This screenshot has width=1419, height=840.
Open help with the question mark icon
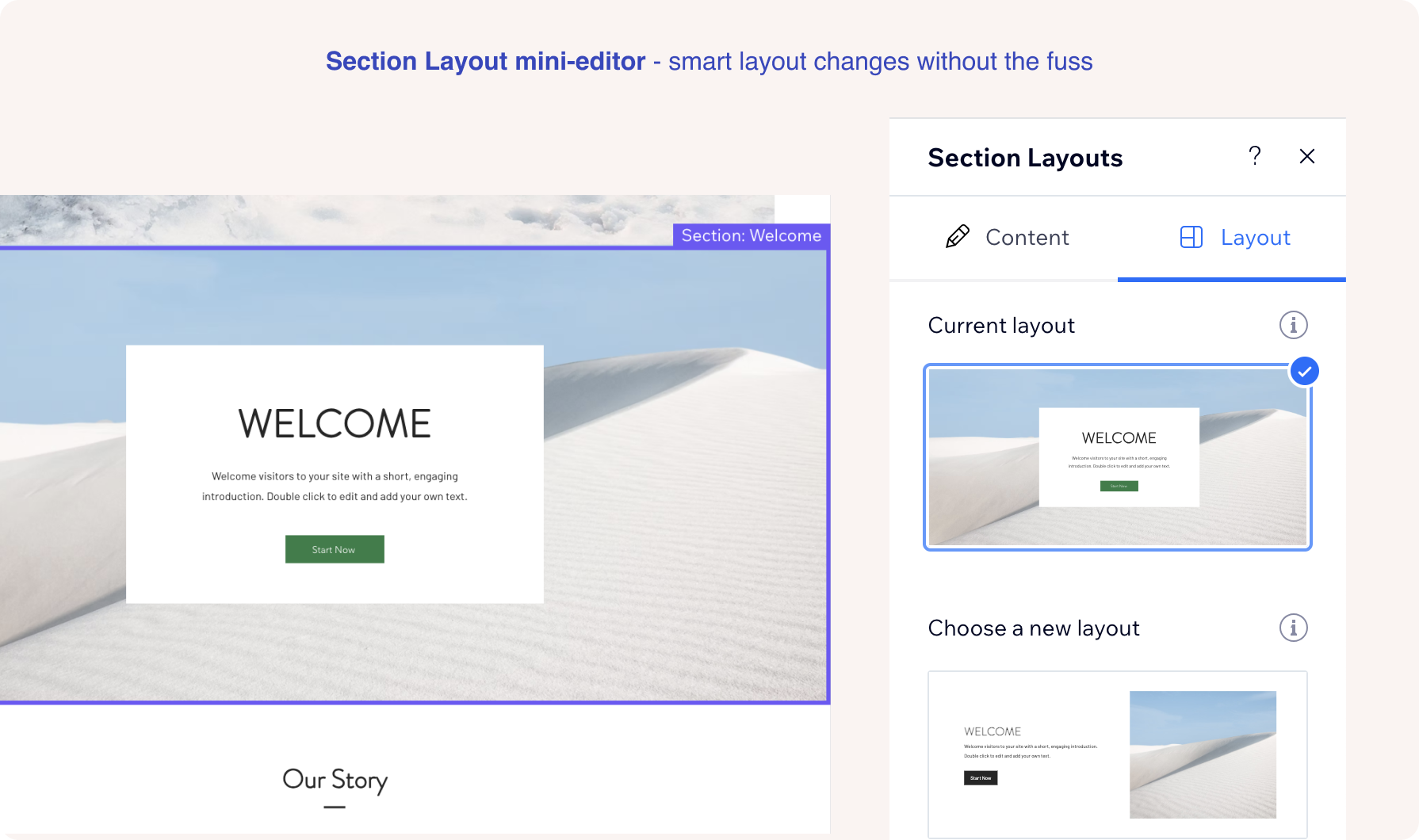pyautogui.click(x=1254, y=156)
